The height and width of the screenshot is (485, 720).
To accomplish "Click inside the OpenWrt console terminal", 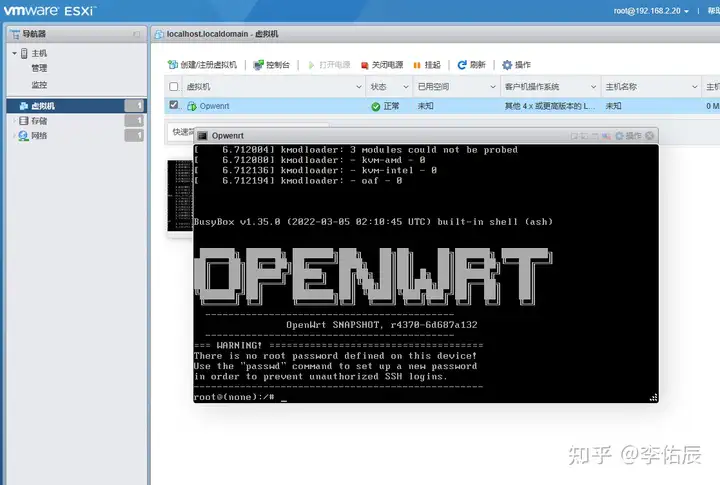I will coord(426,273).
